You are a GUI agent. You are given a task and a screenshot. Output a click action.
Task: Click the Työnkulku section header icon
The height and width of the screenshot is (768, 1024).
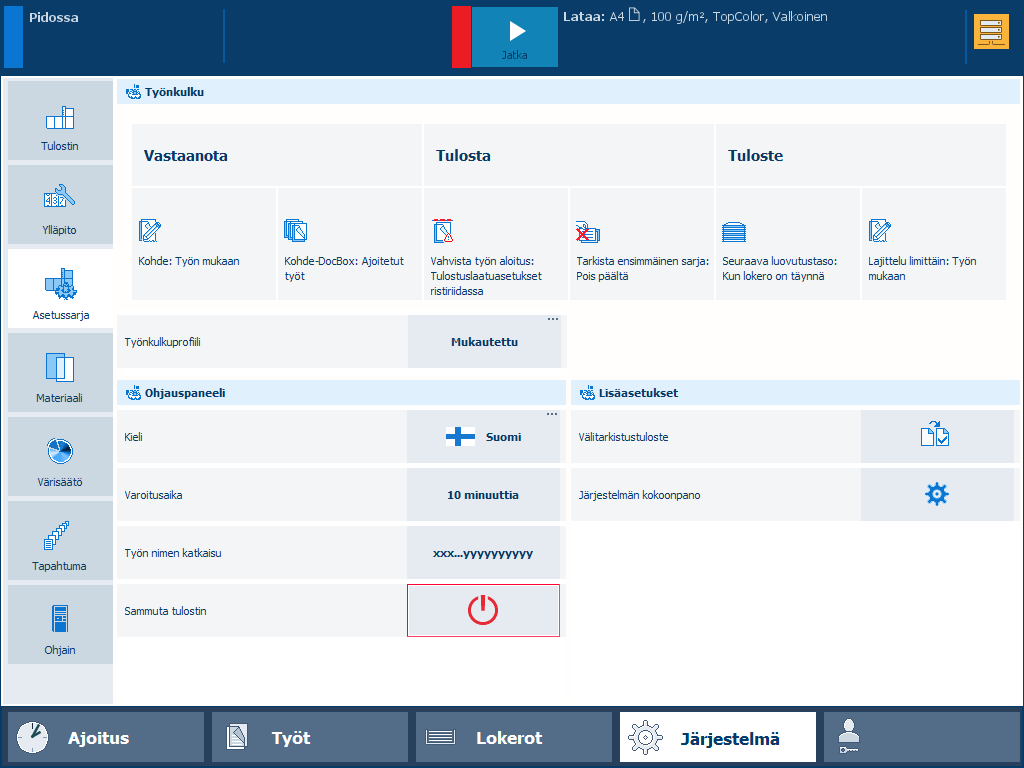[x=133, y=92]
